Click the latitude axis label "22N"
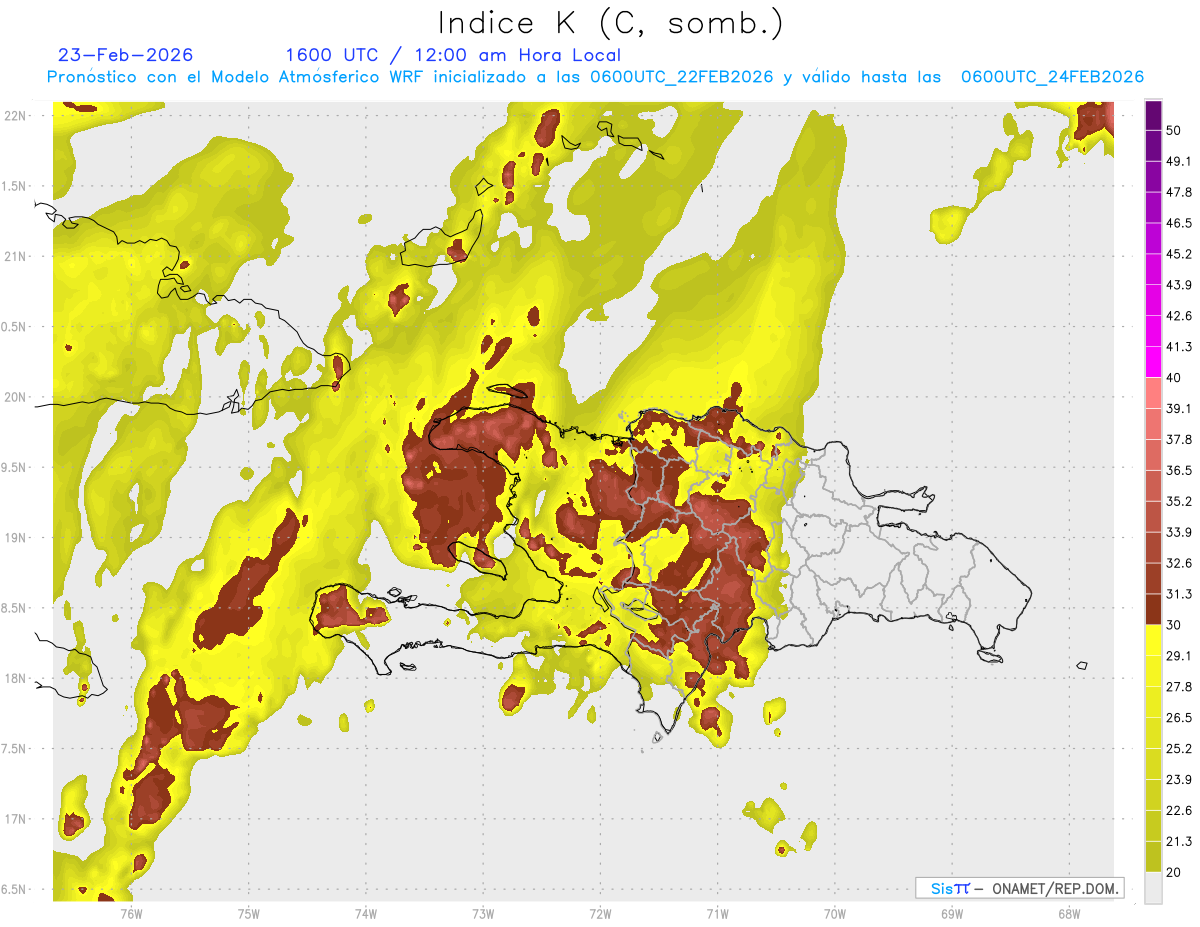Image resolution: width=1200 pixels, height=927 pixels. pyautogui.click(x=15, y=115)
